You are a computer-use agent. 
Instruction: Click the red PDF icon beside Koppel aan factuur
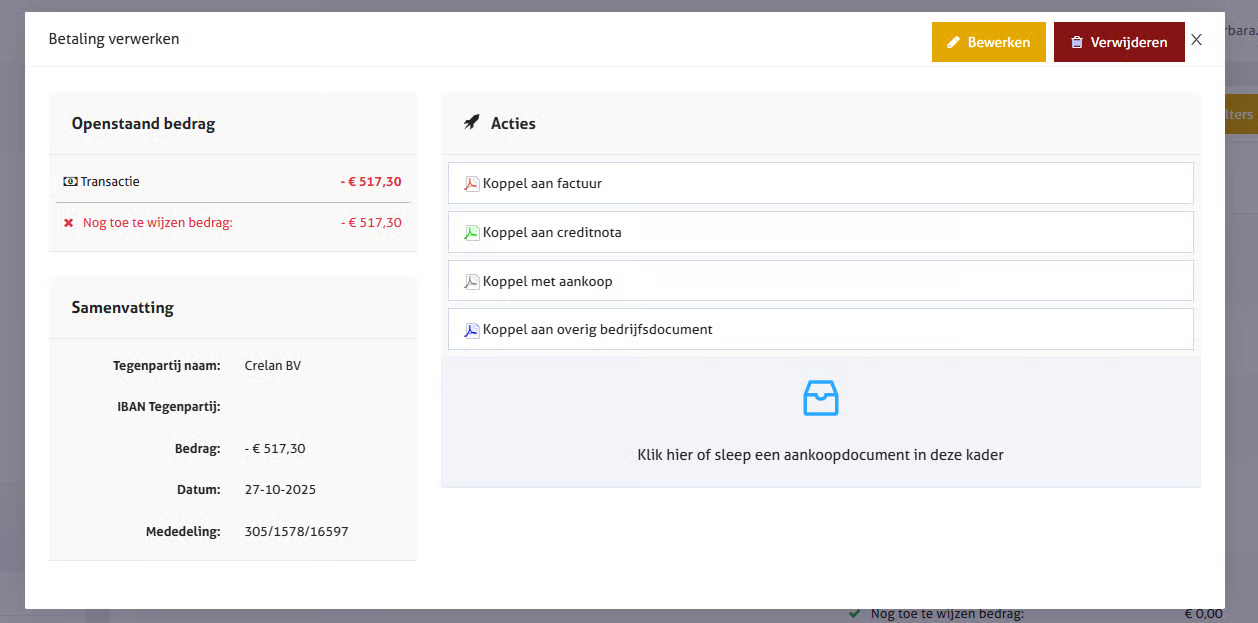[472, 184]
